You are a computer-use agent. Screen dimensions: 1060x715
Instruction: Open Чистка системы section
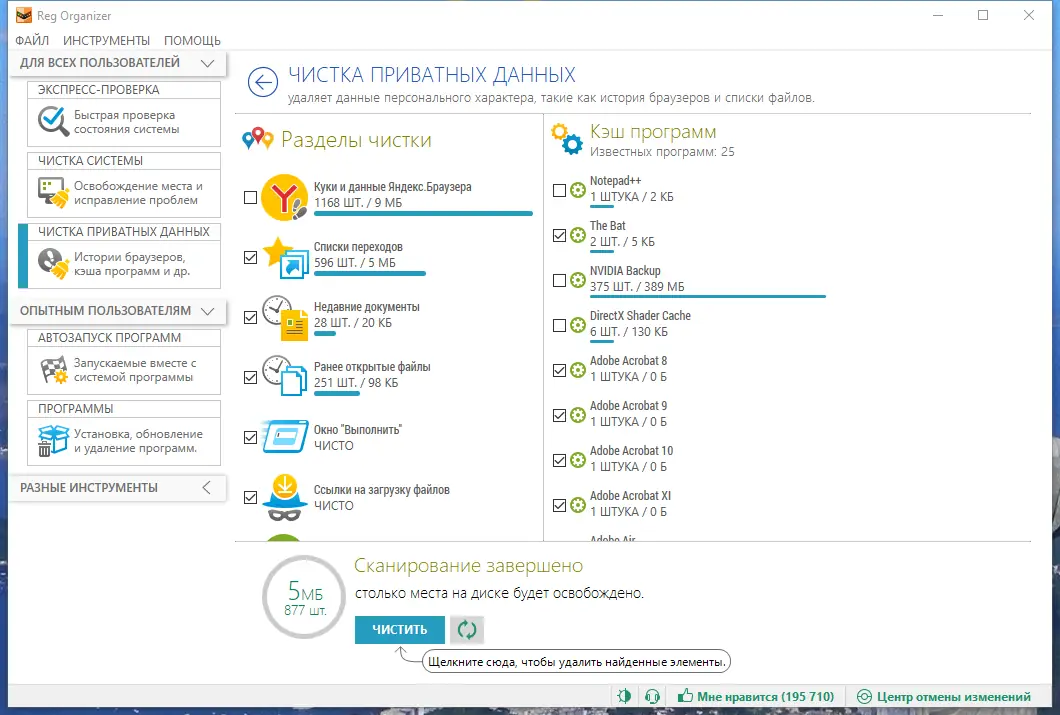(x=124, y=184)
